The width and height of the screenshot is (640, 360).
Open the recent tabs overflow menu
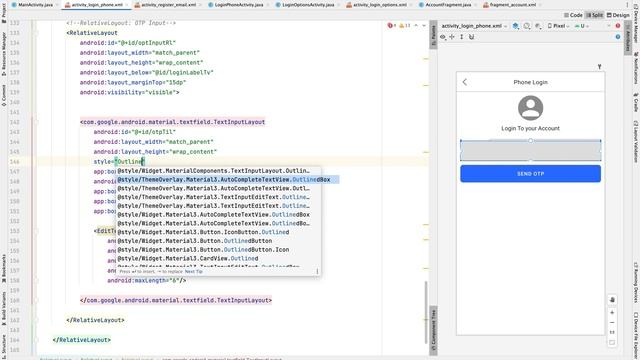(627, 5)
